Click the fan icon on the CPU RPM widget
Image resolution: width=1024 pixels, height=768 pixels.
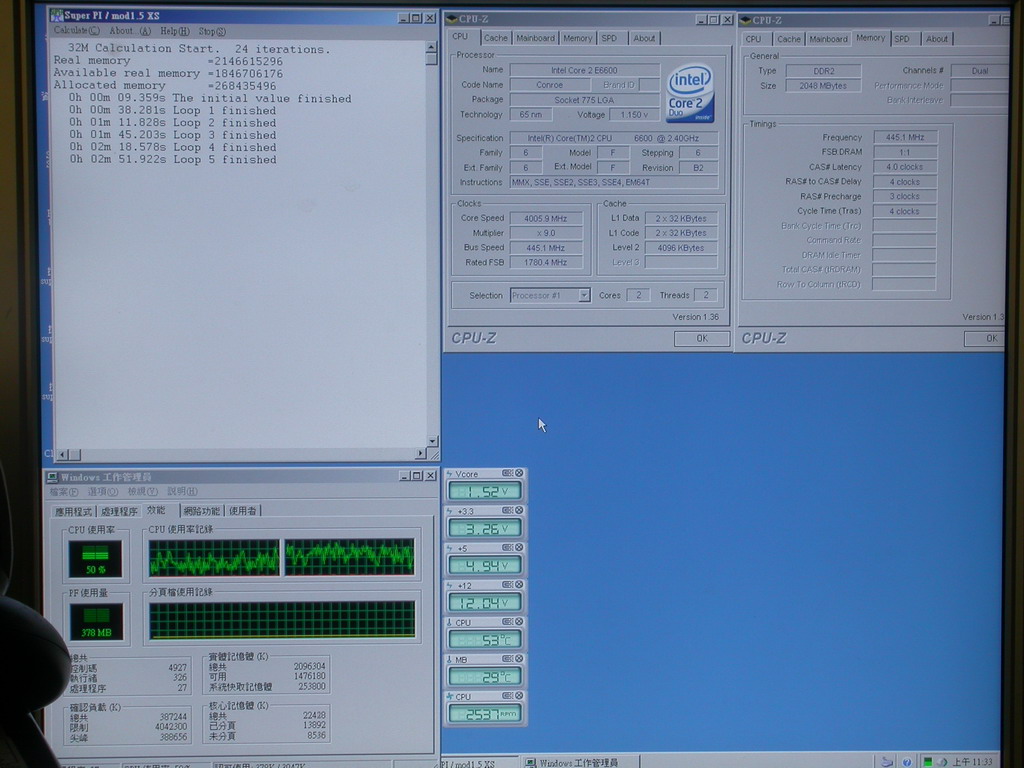pos(449,697)
